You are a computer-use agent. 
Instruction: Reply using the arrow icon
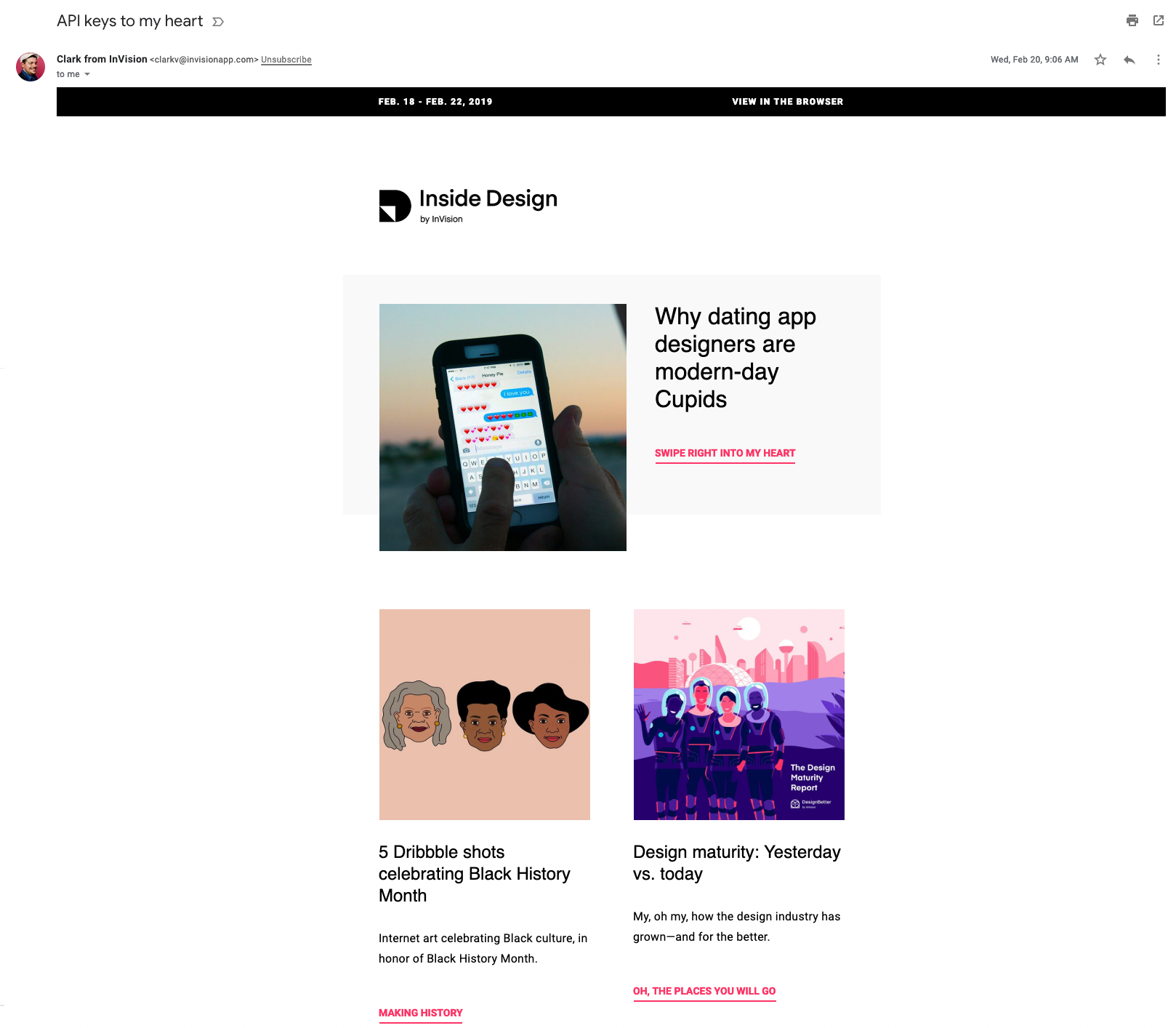coord(1129,60)
